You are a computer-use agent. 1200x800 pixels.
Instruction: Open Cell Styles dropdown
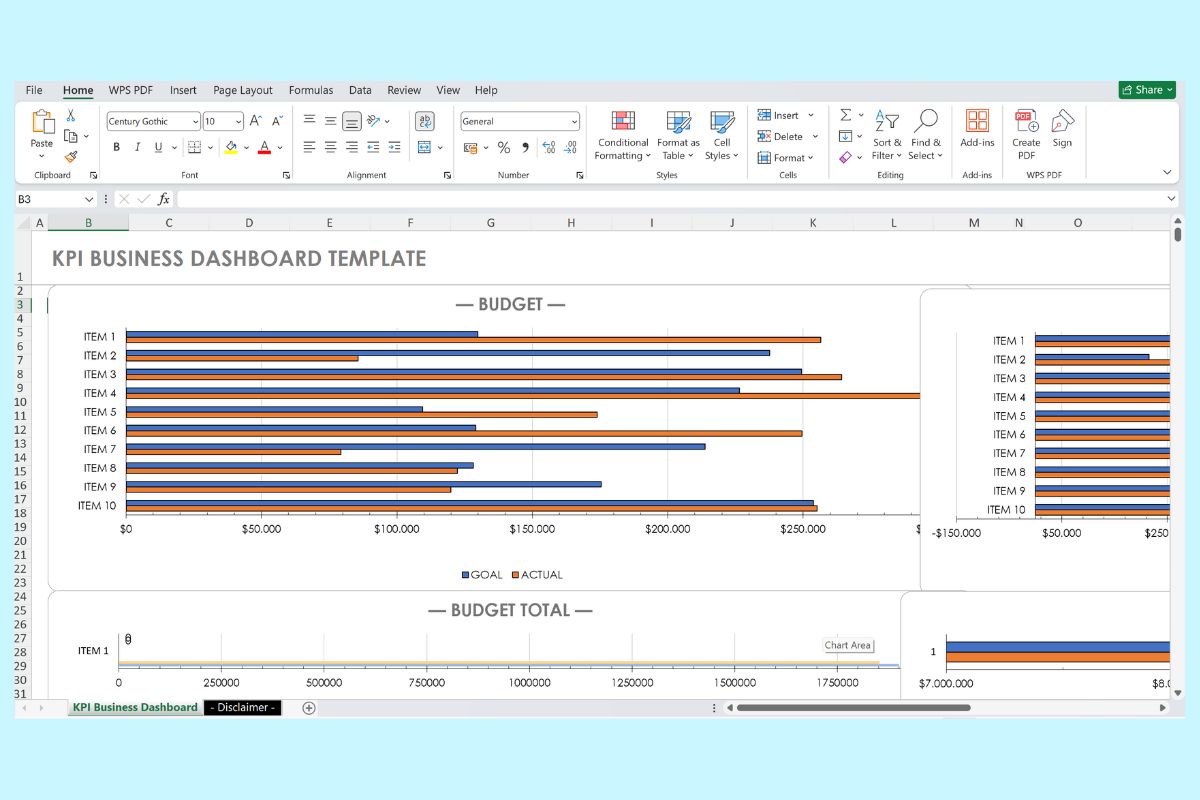click(721, 135)
